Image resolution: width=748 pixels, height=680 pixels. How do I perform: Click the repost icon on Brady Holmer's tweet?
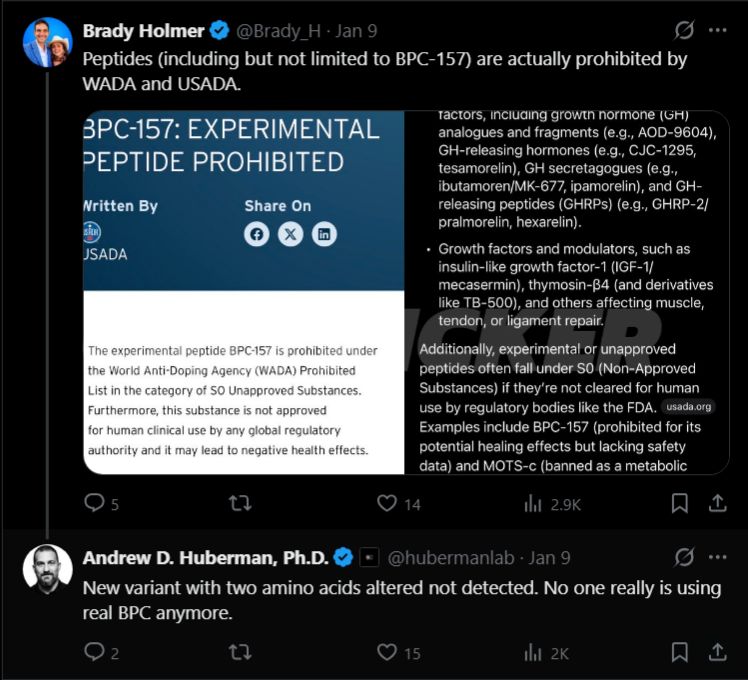[x=240, y=504]
